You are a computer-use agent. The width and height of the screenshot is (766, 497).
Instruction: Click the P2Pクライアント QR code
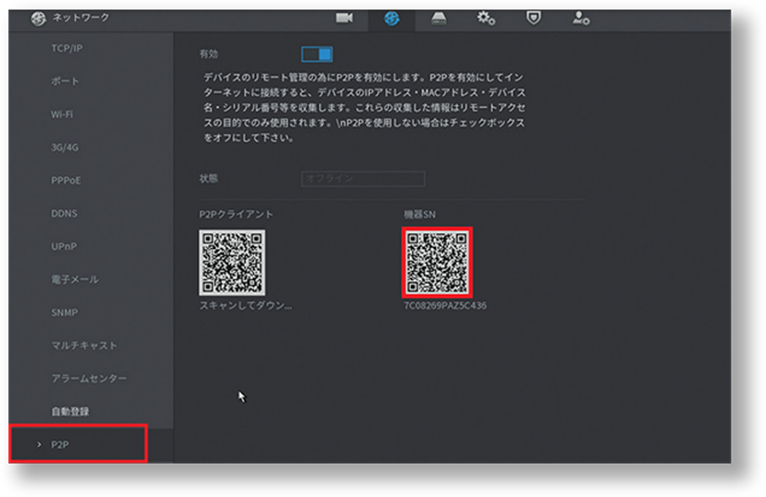click(232, 262)
